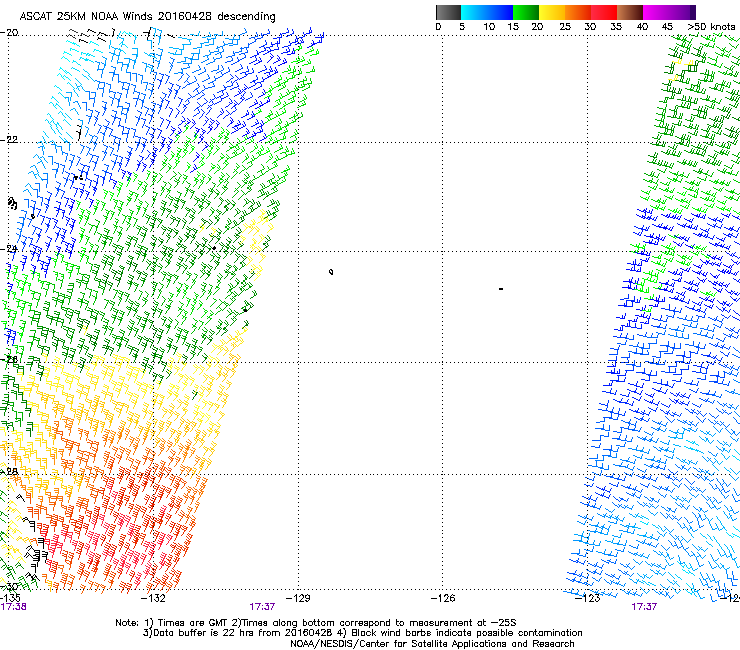Select the "25" legend scale label
The image size is (740, 650).
565,27
